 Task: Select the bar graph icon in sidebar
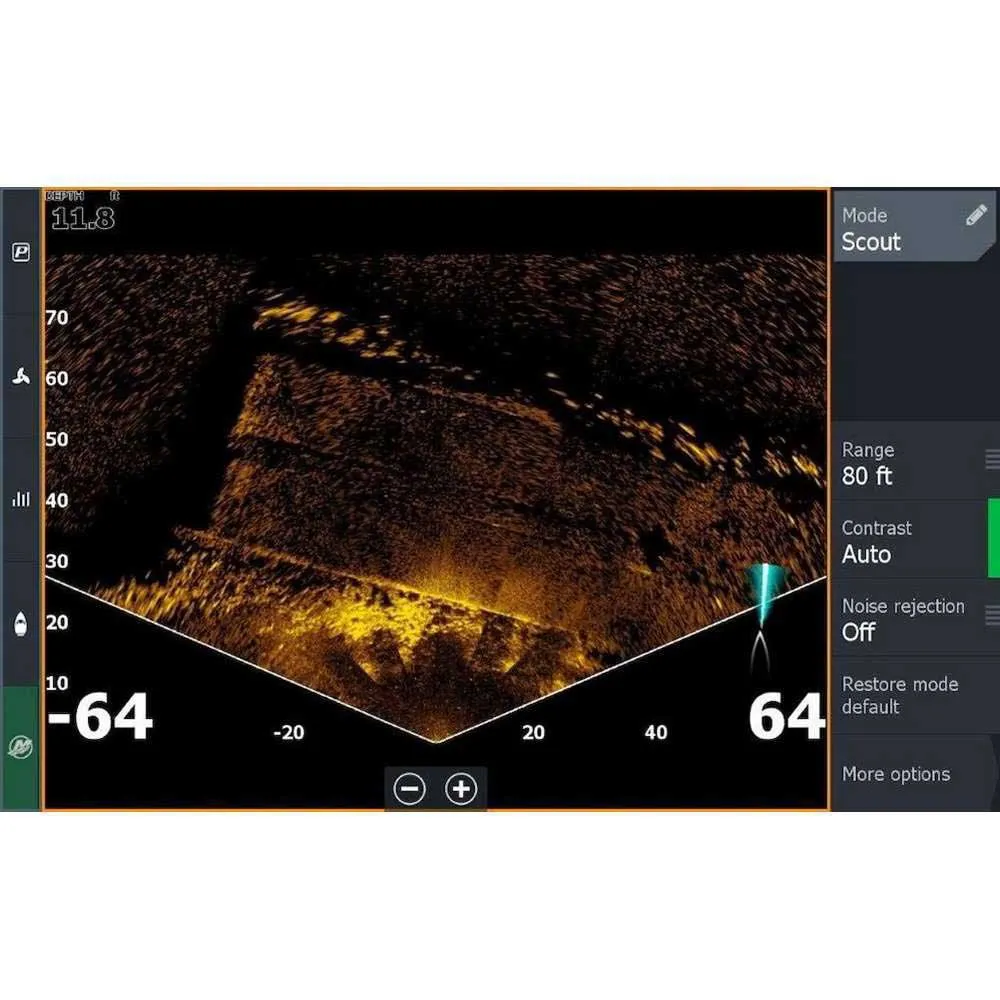coord(20,499)
